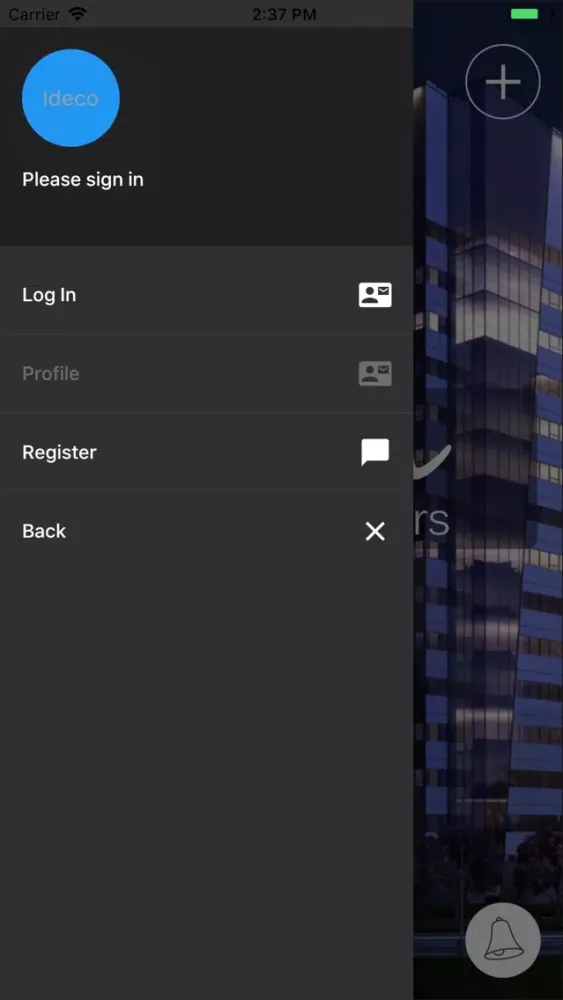Open notifications via the bell button
563x1000 pixels.
click(x=503, y=940)
